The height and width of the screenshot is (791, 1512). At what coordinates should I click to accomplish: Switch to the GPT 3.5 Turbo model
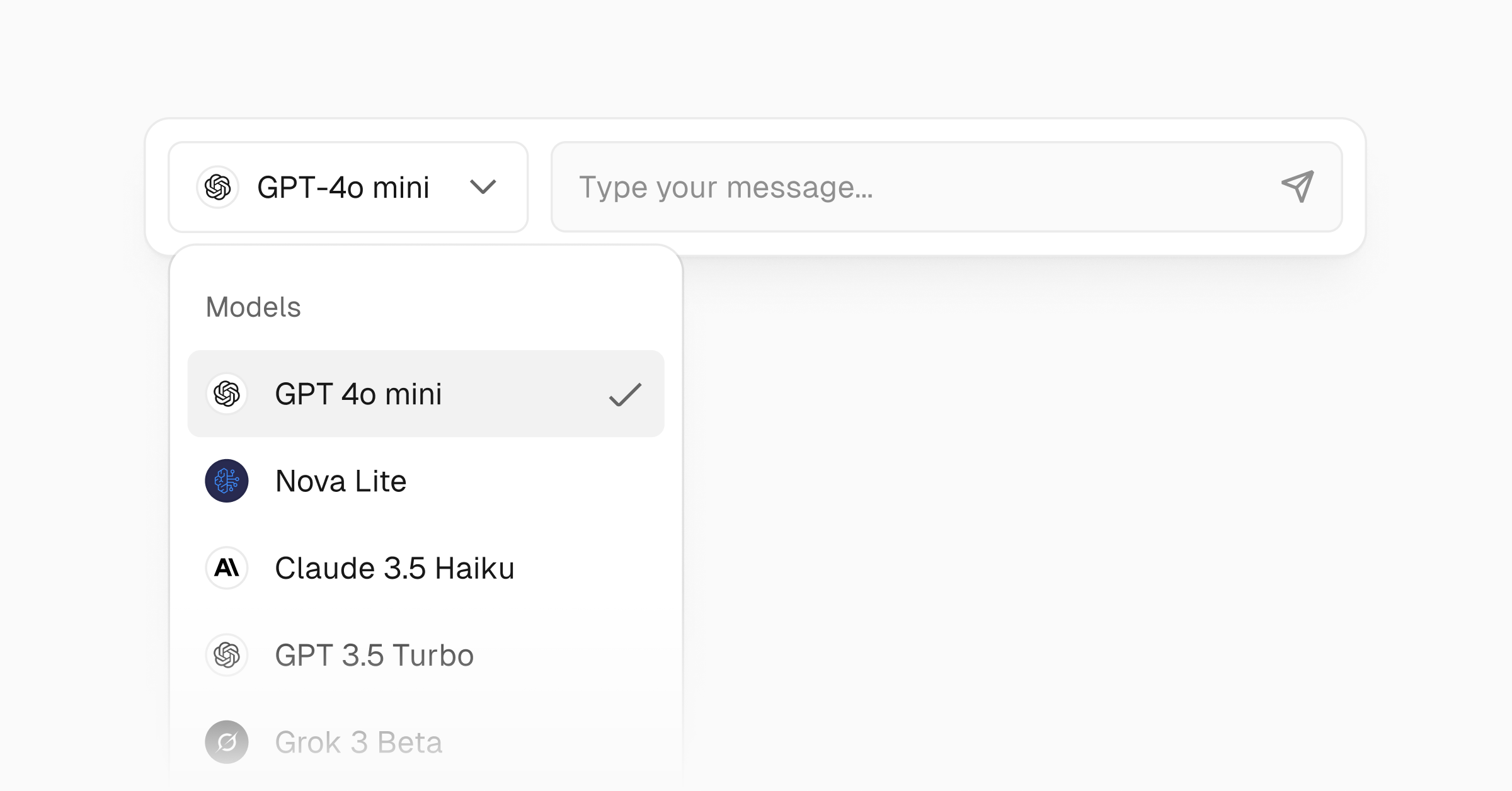(374, 655)
